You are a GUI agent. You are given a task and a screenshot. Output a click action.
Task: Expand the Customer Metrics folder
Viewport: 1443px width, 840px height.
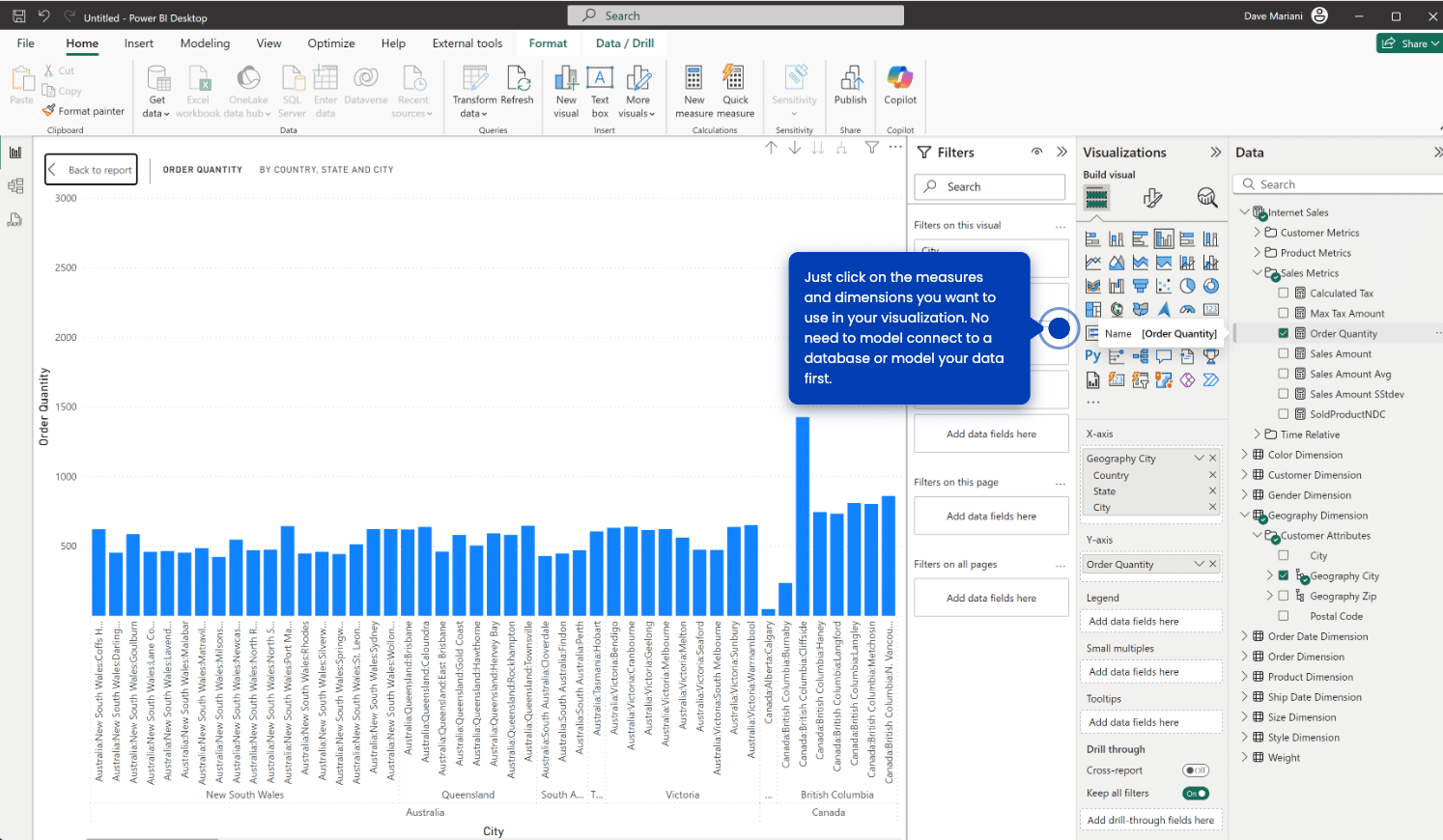pyautogui.click(x=1258, y=233)
